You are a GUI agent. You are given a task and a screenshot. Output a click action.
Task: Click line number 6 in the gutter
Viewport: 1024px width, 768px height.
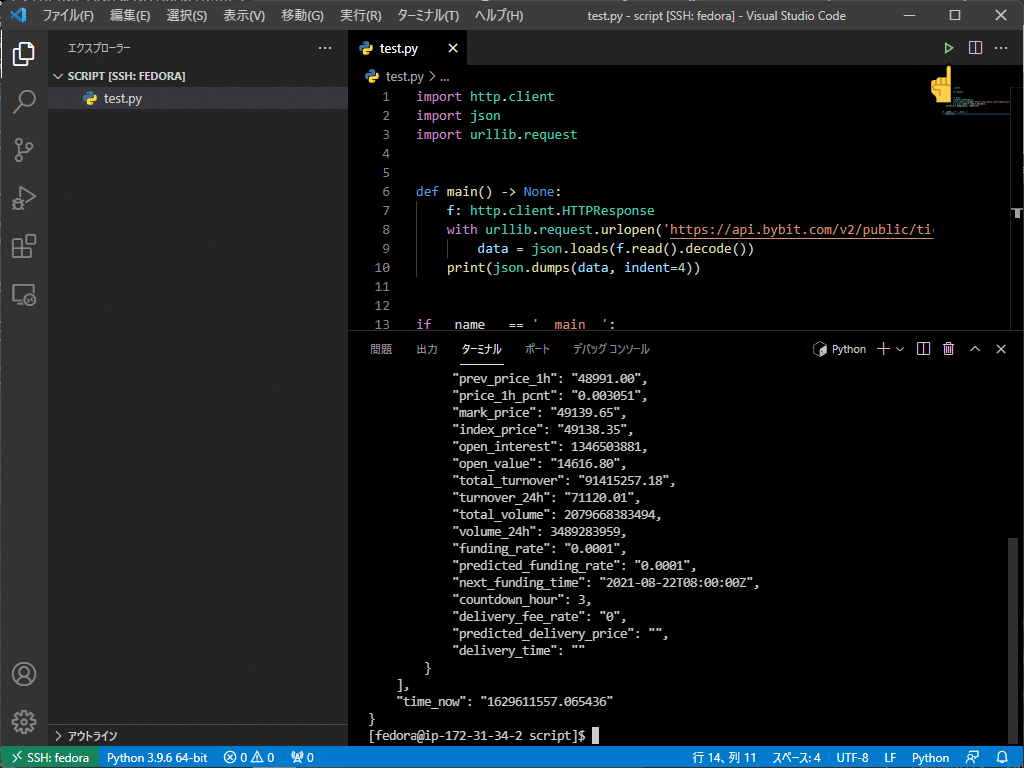(385, 191)
